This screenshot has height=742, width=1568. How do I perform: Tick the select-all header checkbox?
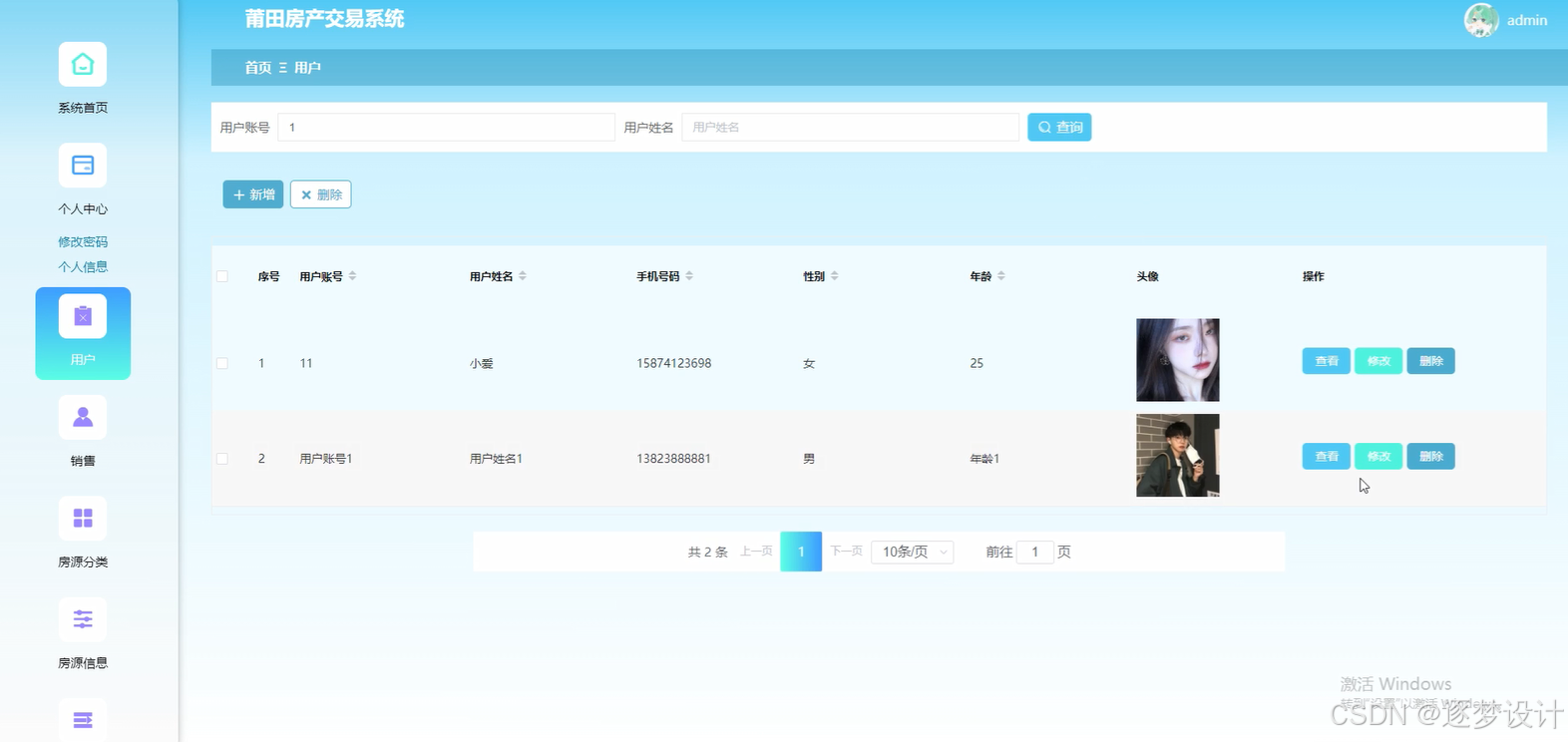[222, 276]
